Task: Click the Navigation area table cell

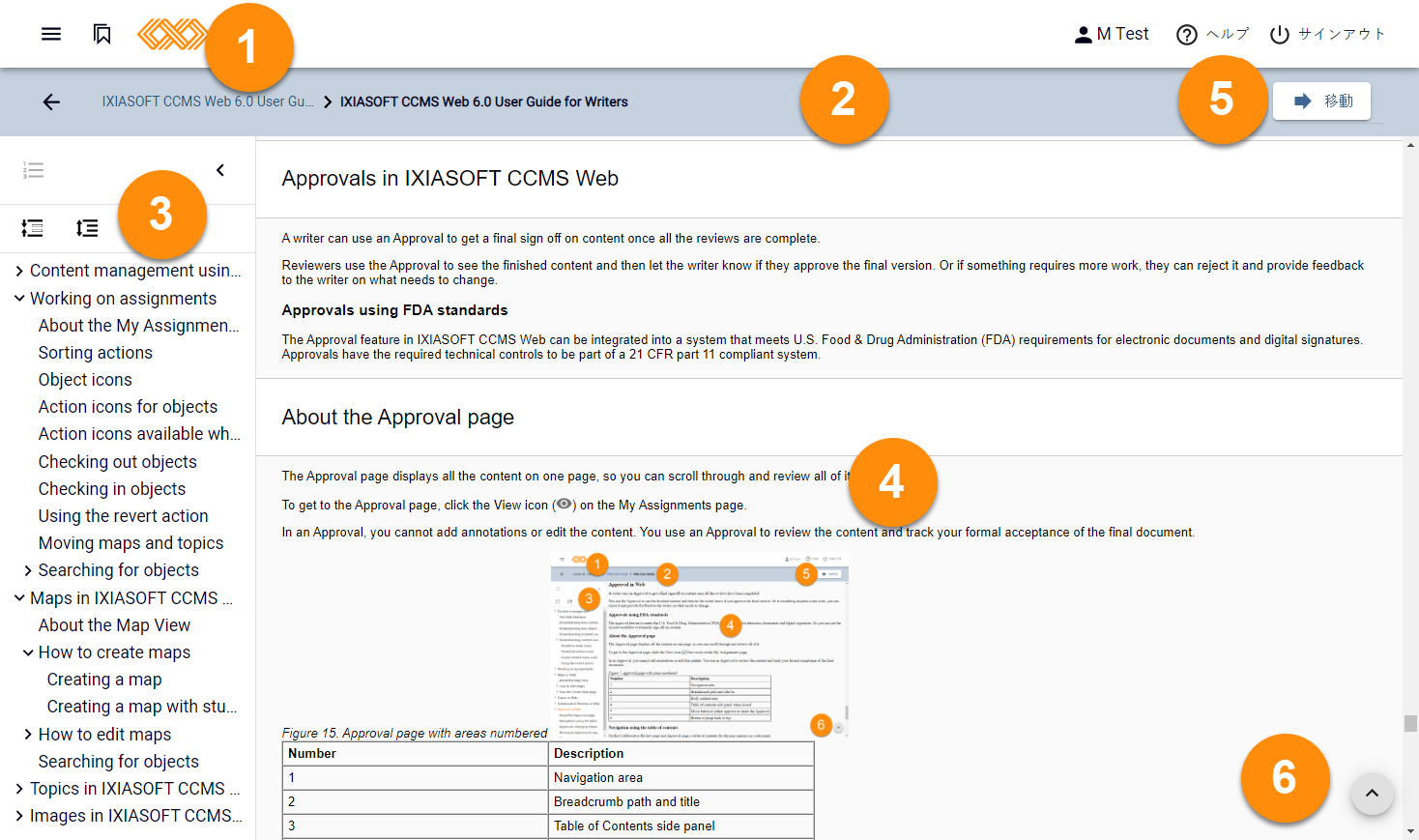Action: (x=681, y=777)
